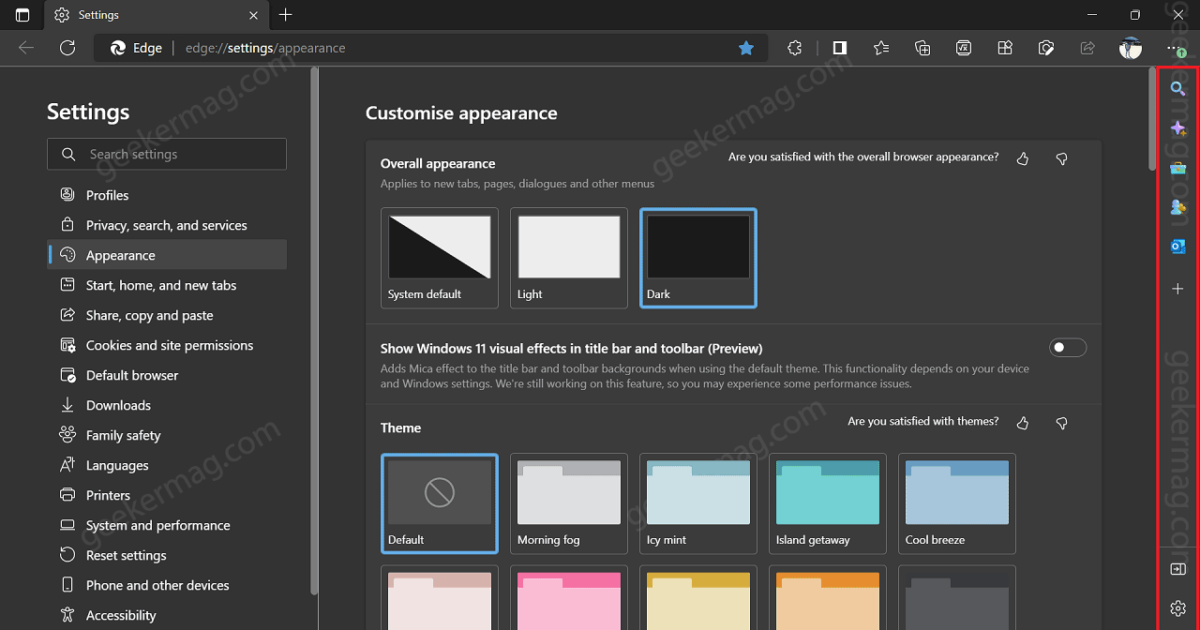Enable split screen from the toolbar

pyautogui.click(x=839, y=47)
